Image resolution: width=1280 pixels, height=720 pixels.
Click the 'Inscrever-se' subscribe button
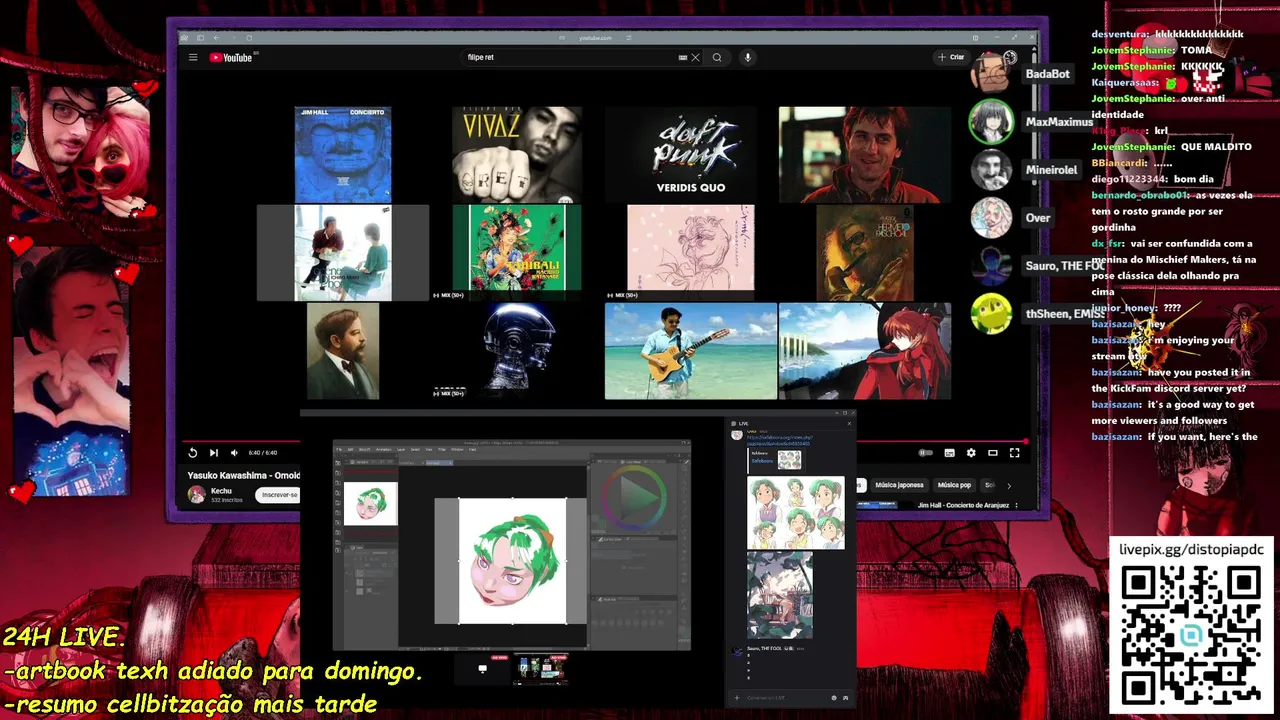pyautogui.click(x=279, y=495)
